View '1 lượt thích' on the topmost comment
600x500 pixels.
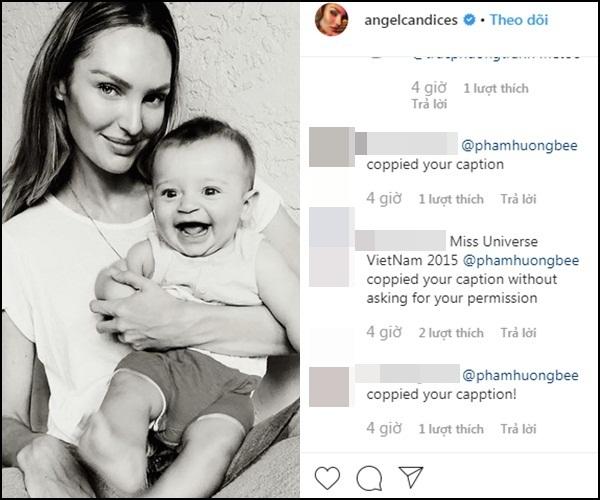coord(495,89)
